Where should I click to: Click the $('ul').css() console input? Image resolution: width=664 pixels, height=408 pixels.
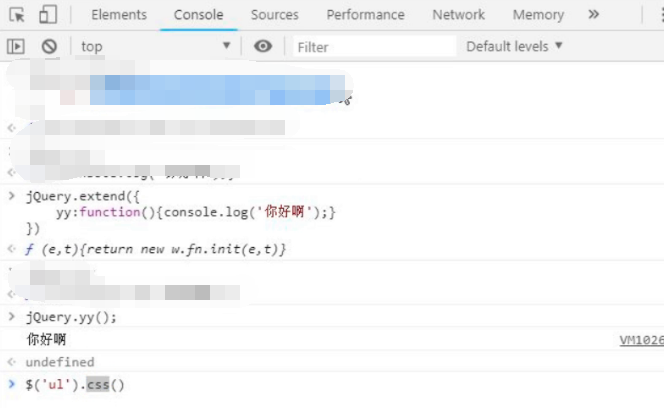[x=75, y=385]
